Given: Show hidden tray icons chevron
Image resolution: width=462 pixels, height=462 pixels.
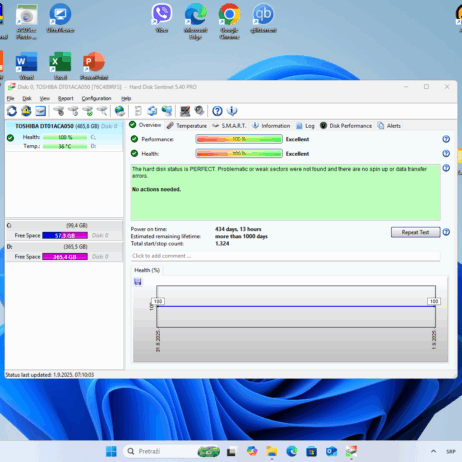Looking at the screenshot, I should click(x=433, y=451).
